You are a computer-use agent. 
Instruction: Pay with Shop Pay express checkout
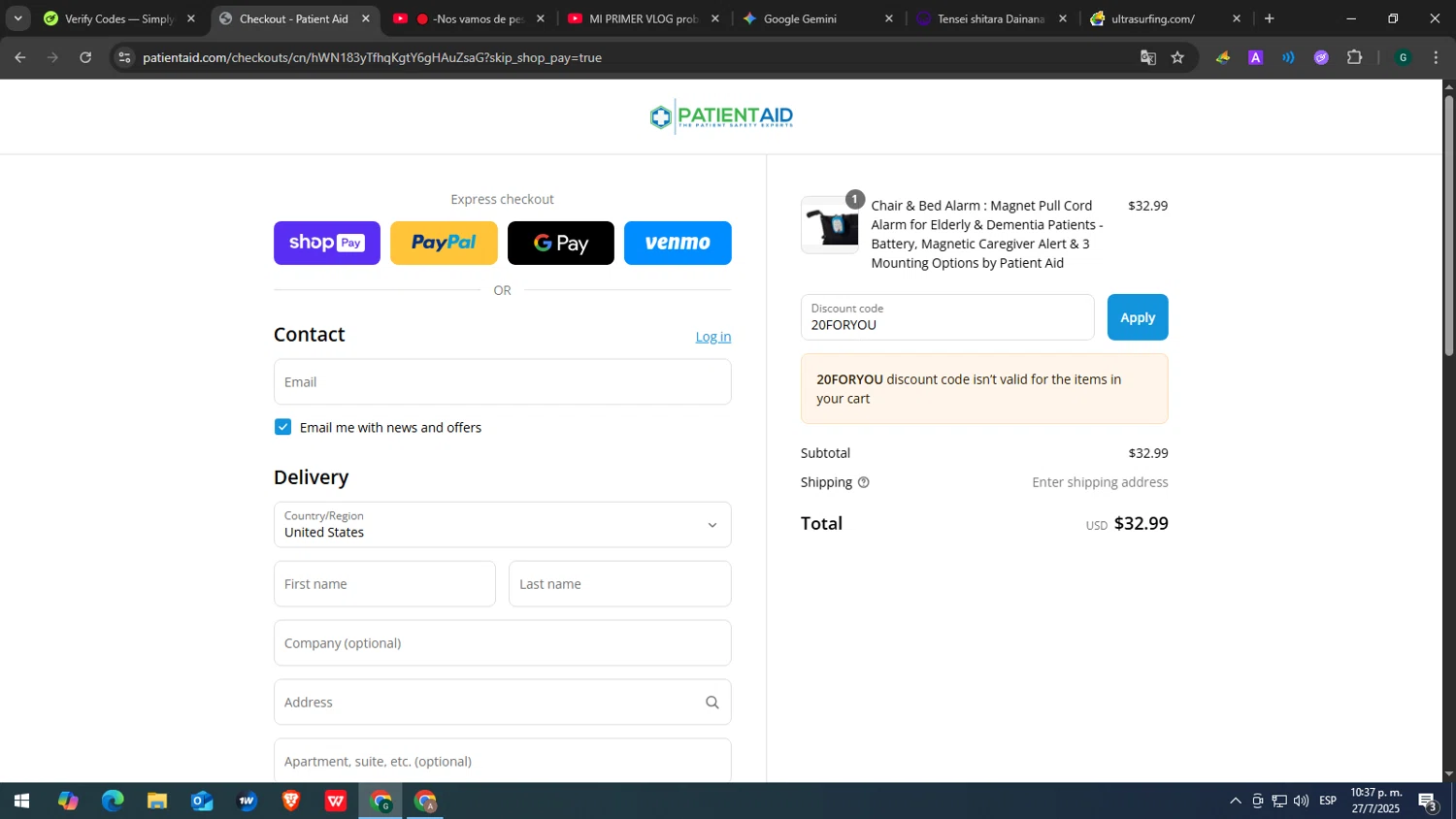(x=327, y=243)
